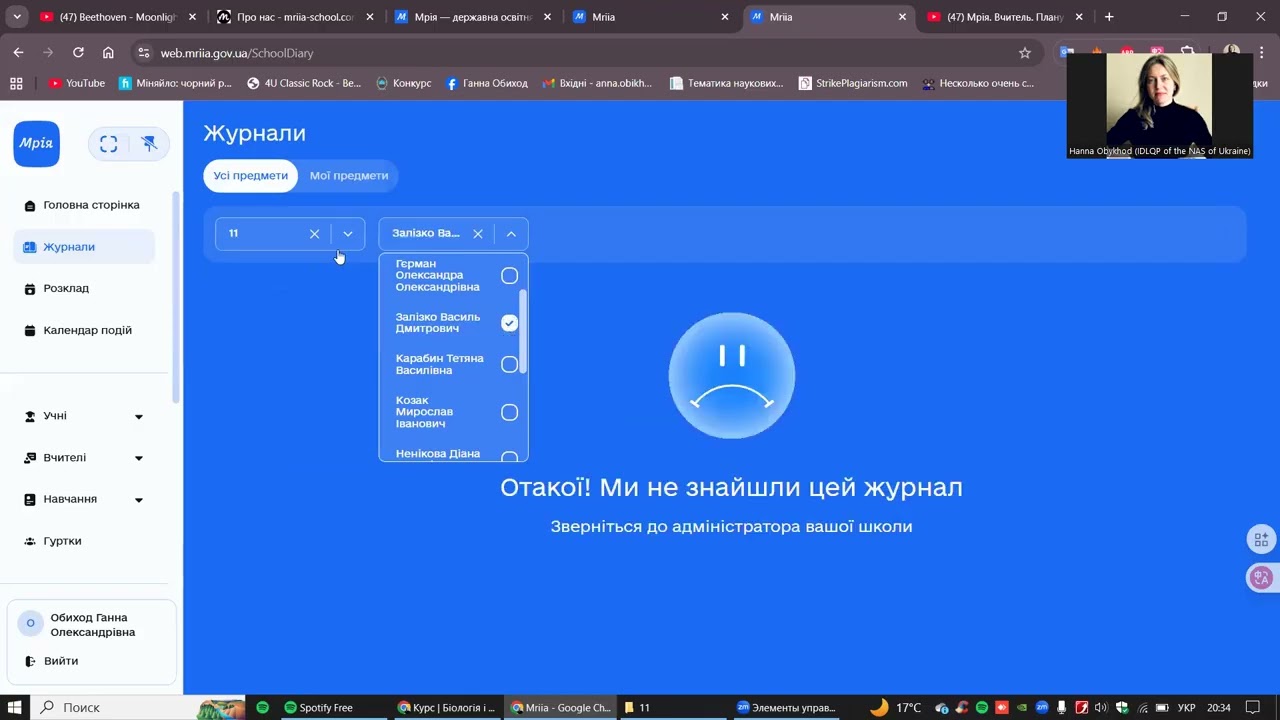Reload the page in Chrome
Screen dimensions: 1280x720
[78, 53]
